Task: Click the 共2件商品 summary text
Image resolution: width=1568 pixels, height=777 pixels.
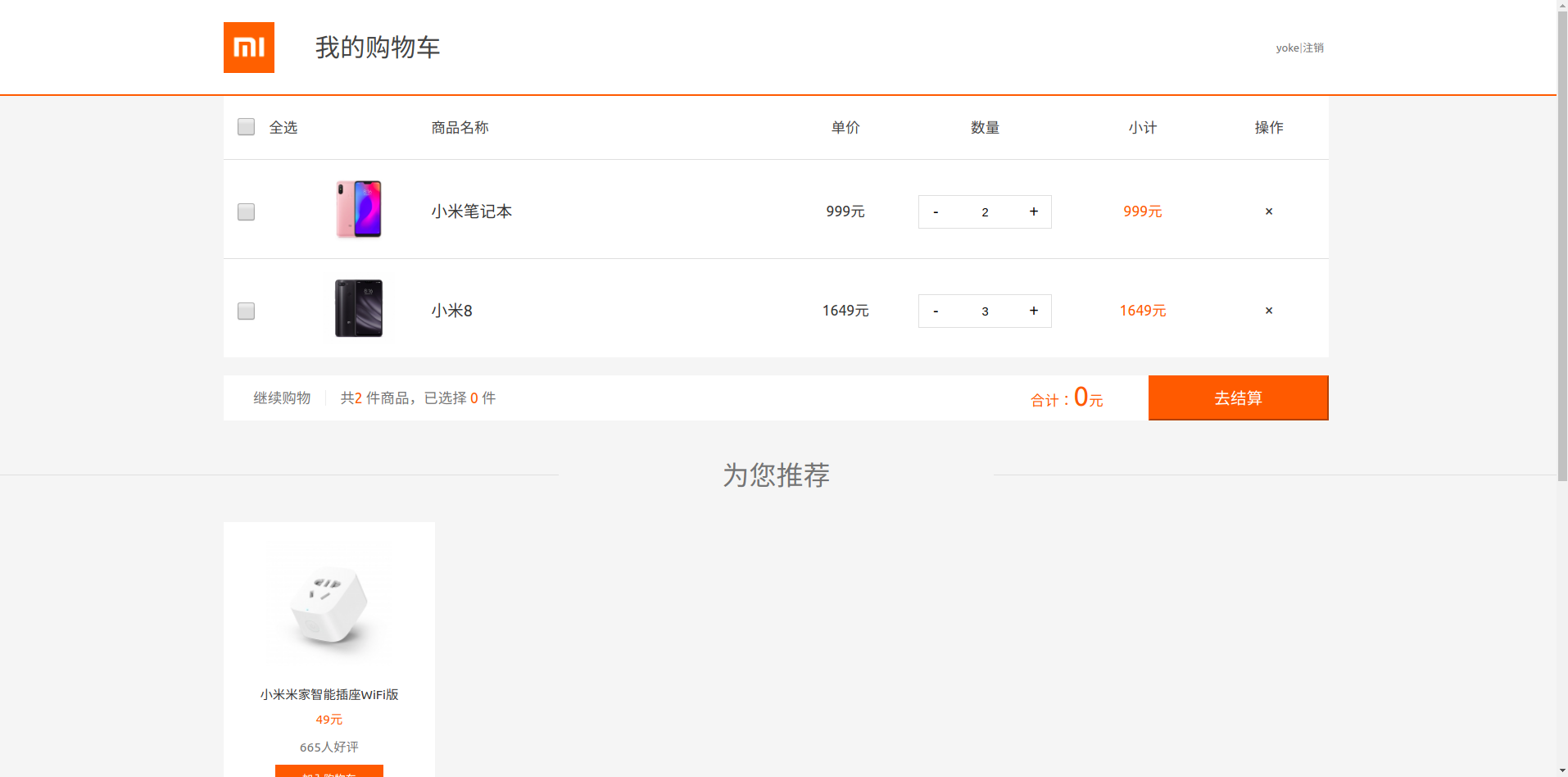Action: 418,398
